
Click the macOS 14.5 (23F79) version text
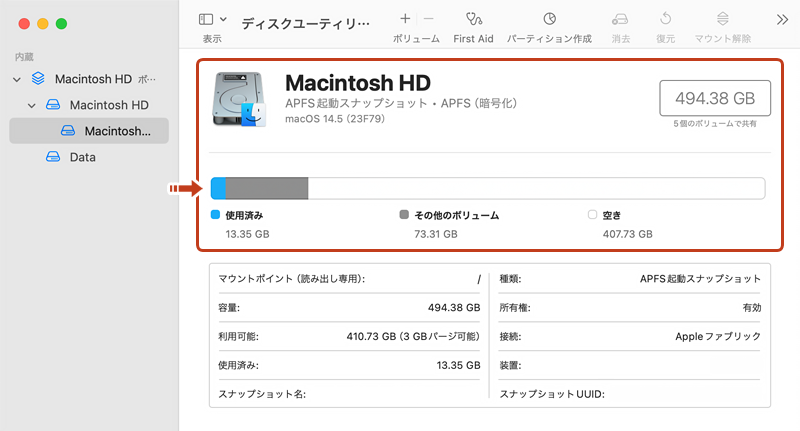click(335, 119)
